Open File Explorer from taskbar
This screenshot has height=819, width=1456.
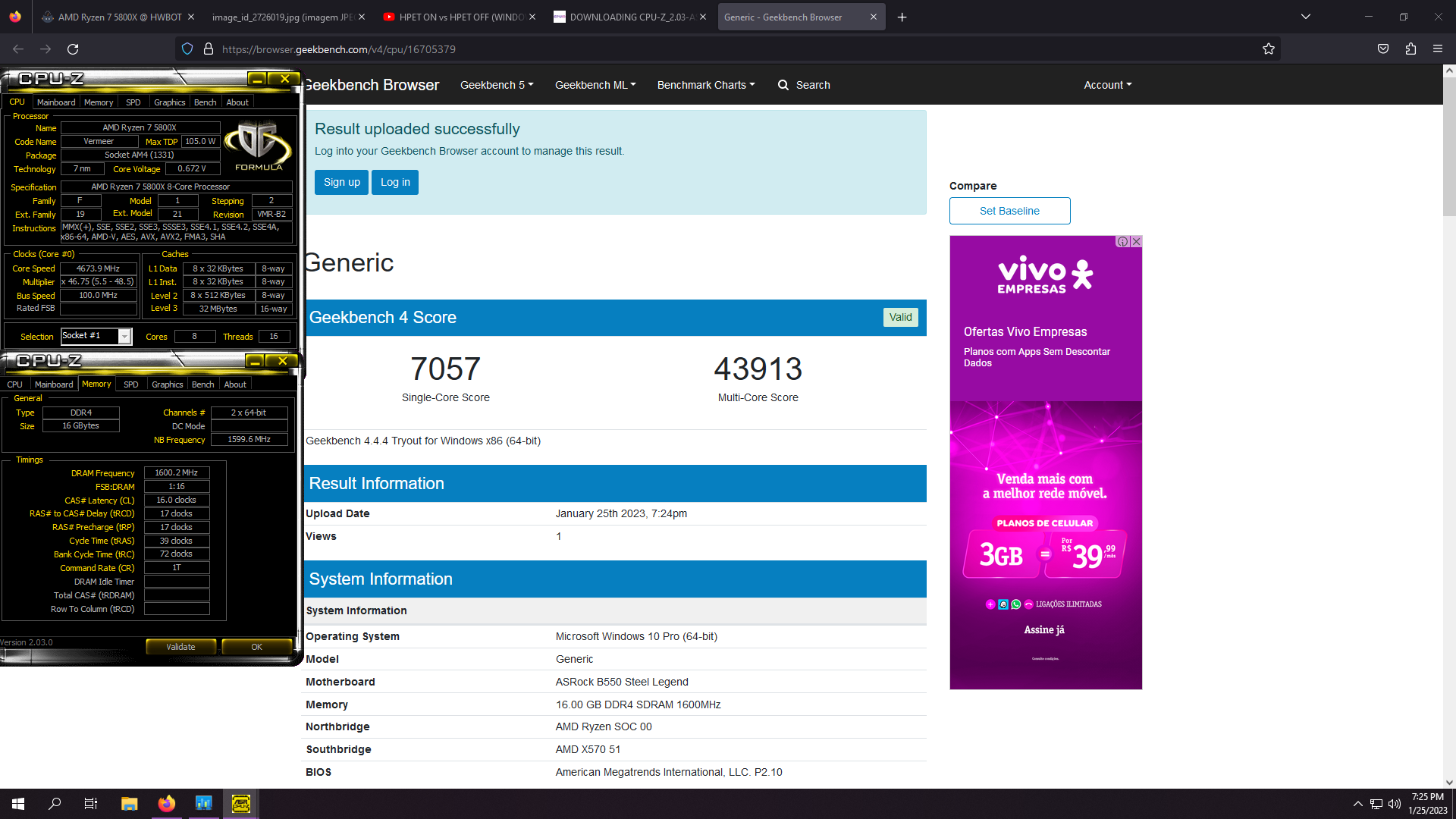coord(129,804)
